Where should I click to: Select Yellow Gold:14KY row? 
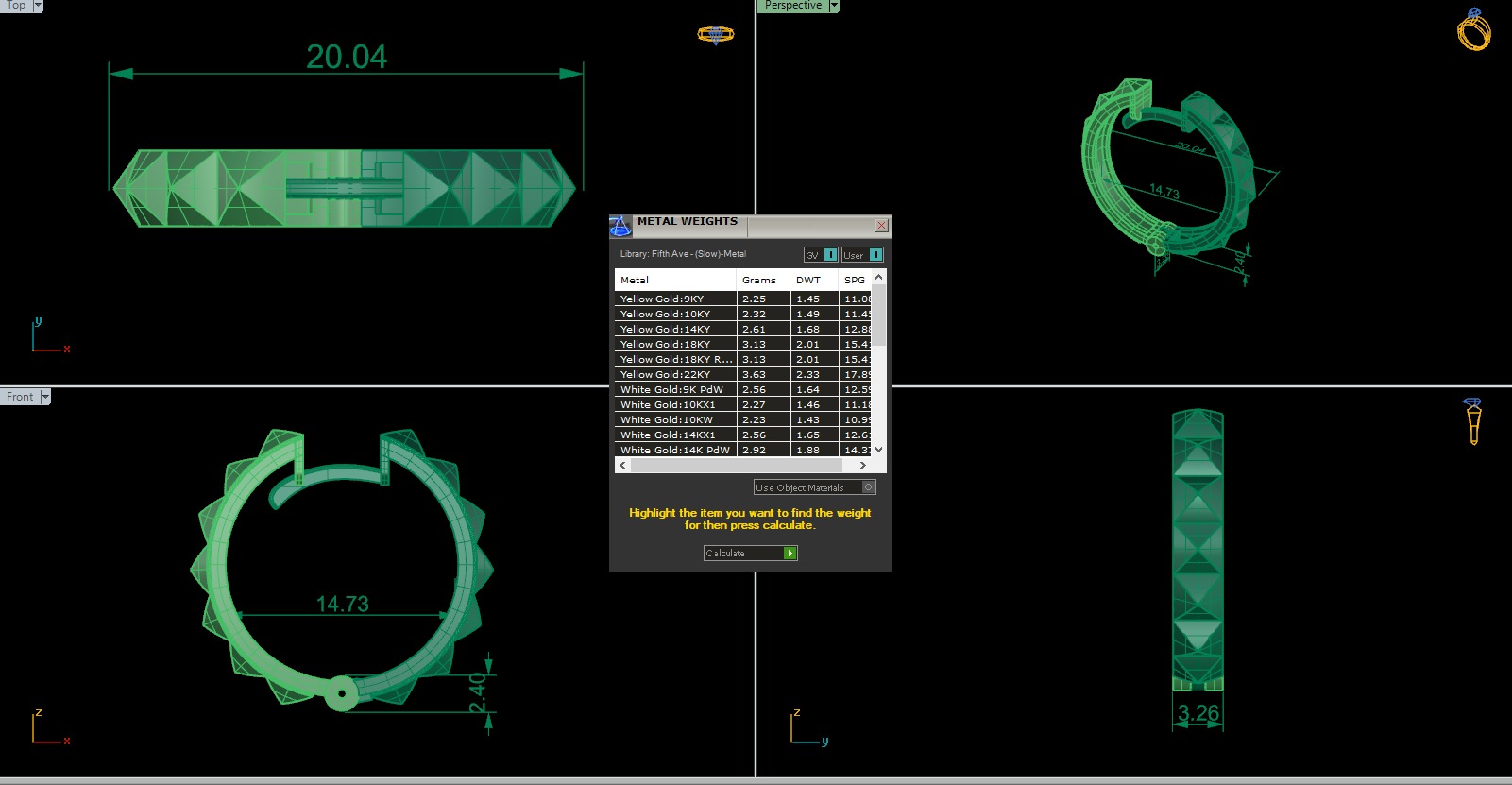pyautogui.click(x=743, y=329)
